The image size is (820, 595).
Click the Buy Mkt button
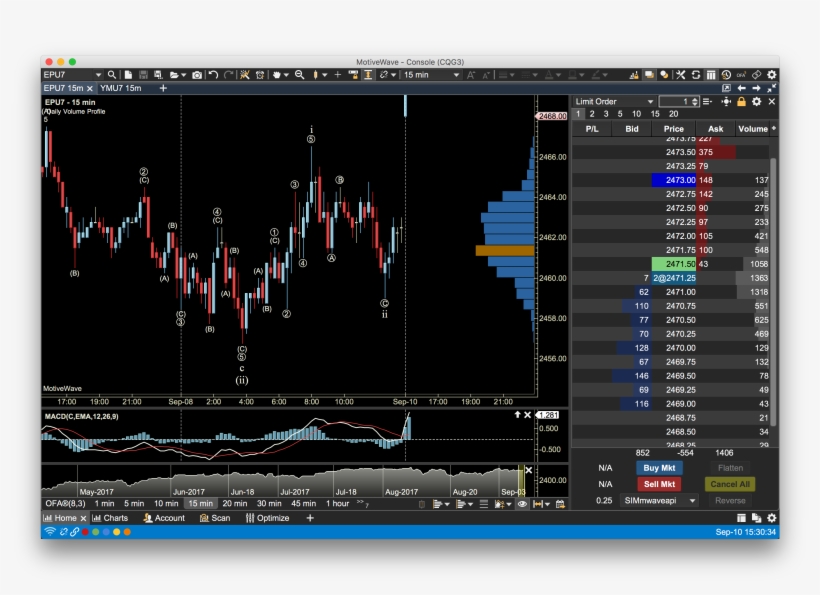tap(659, 467)
